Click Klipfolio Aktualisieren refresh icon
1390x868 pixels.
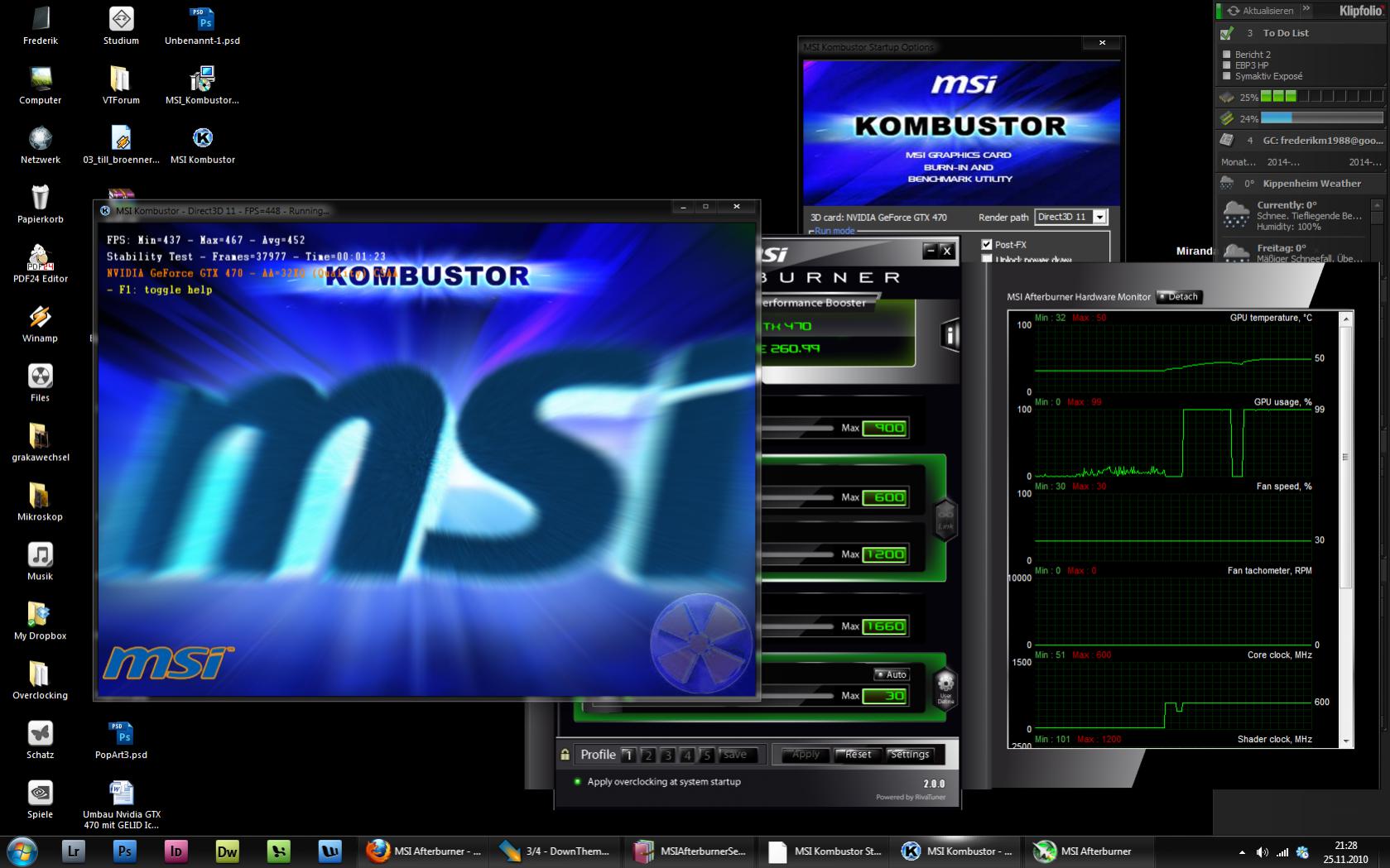1234,11
